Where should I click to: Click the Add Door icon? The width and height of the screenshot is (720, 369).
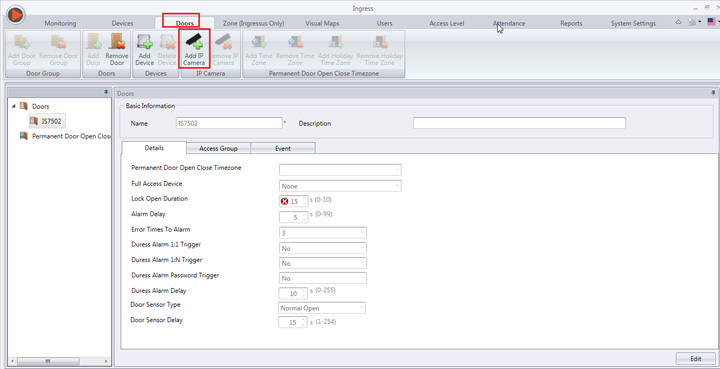coord(93,42)
